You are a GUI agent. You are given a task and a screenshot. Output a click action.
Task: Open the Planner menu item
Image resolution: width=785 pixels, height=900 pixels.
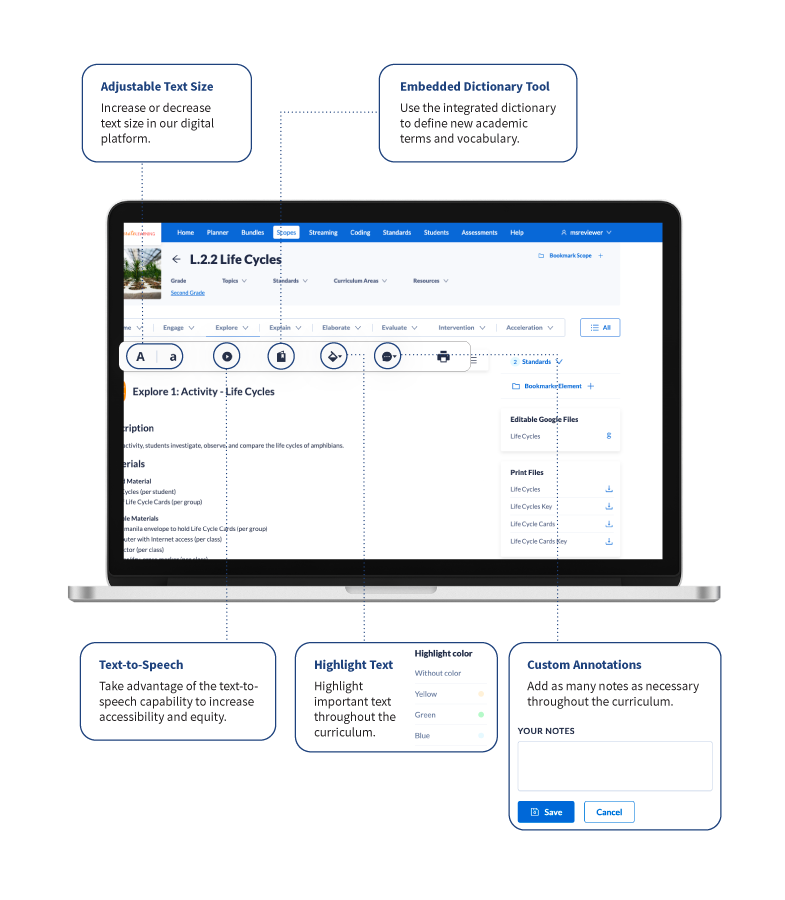(x=217, y=232)
